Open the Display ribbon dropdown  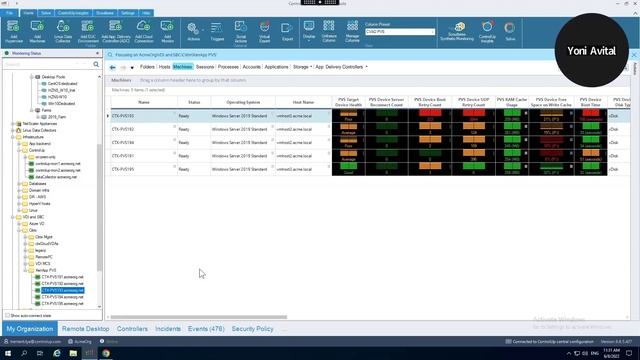click(309, 31)
